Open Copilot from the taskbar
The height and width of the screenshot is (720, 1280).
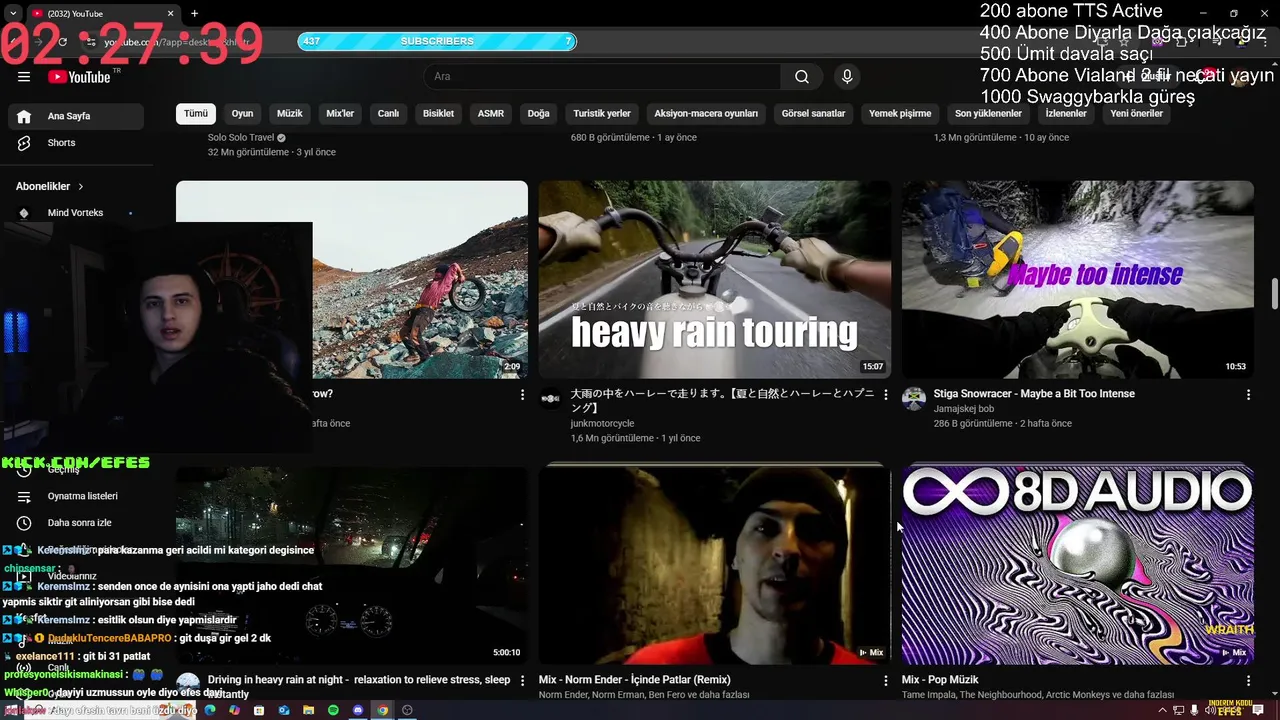(x=234, y=710)
